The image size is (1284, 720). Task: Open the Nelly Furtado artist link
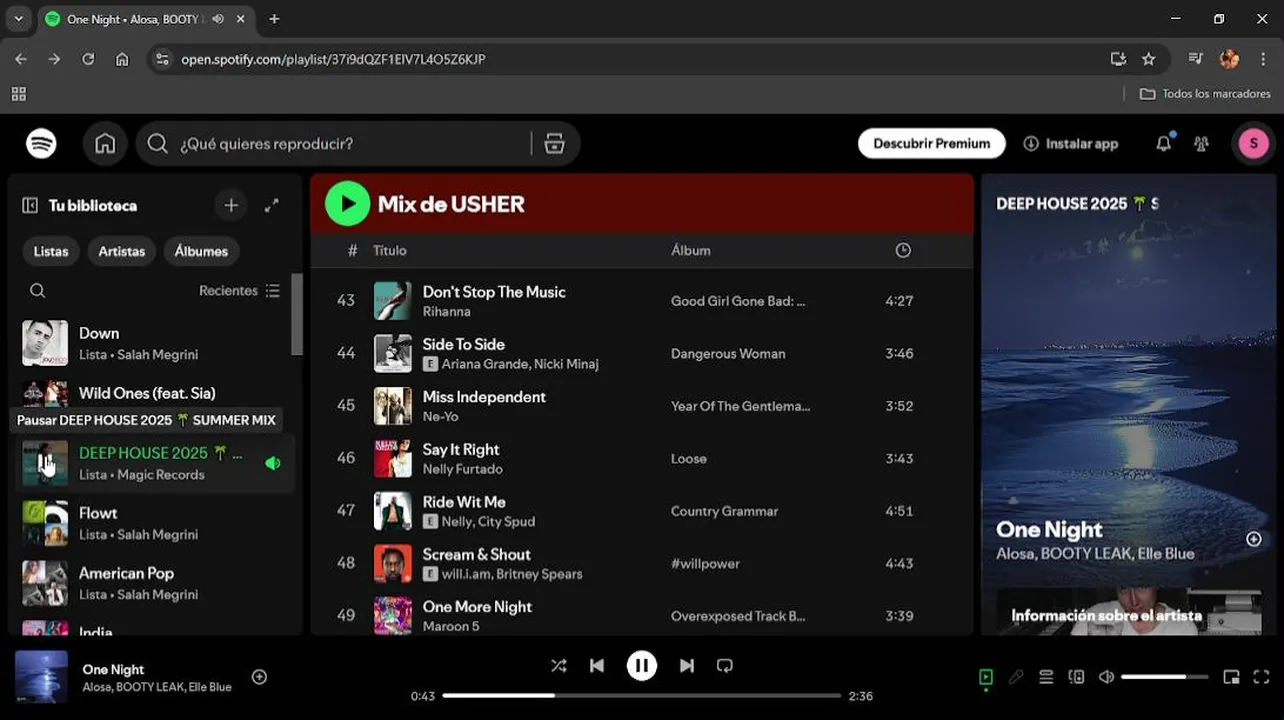click(x=462, y=469)
